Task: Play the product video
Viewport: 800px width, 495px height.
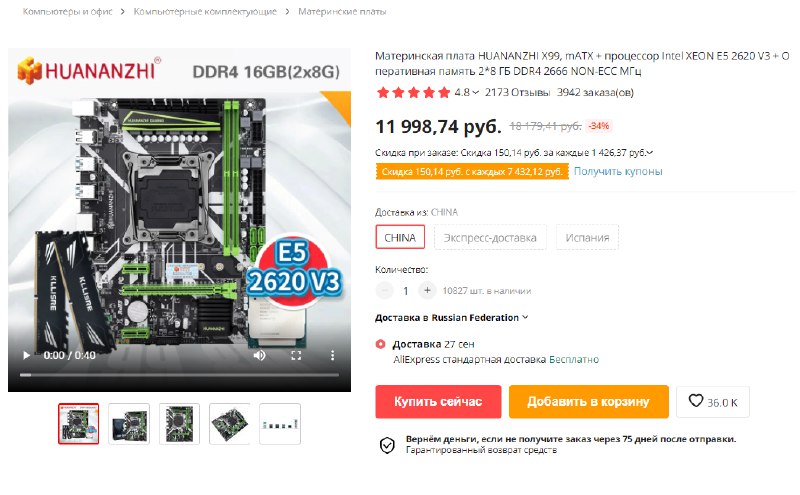Action: [27, 355]
